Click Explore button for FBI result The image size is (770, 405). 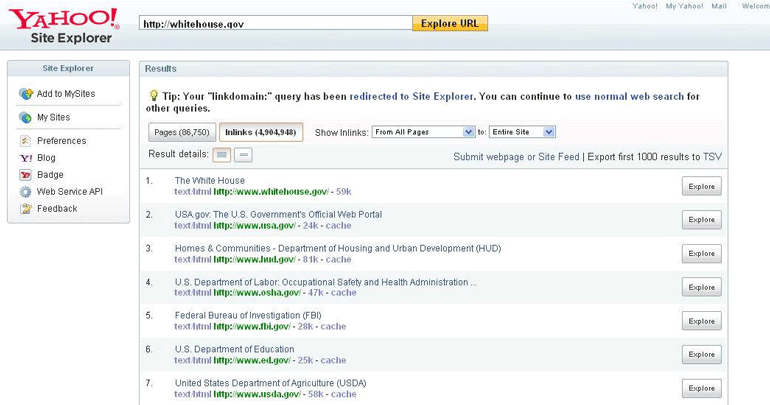point(702,322)
